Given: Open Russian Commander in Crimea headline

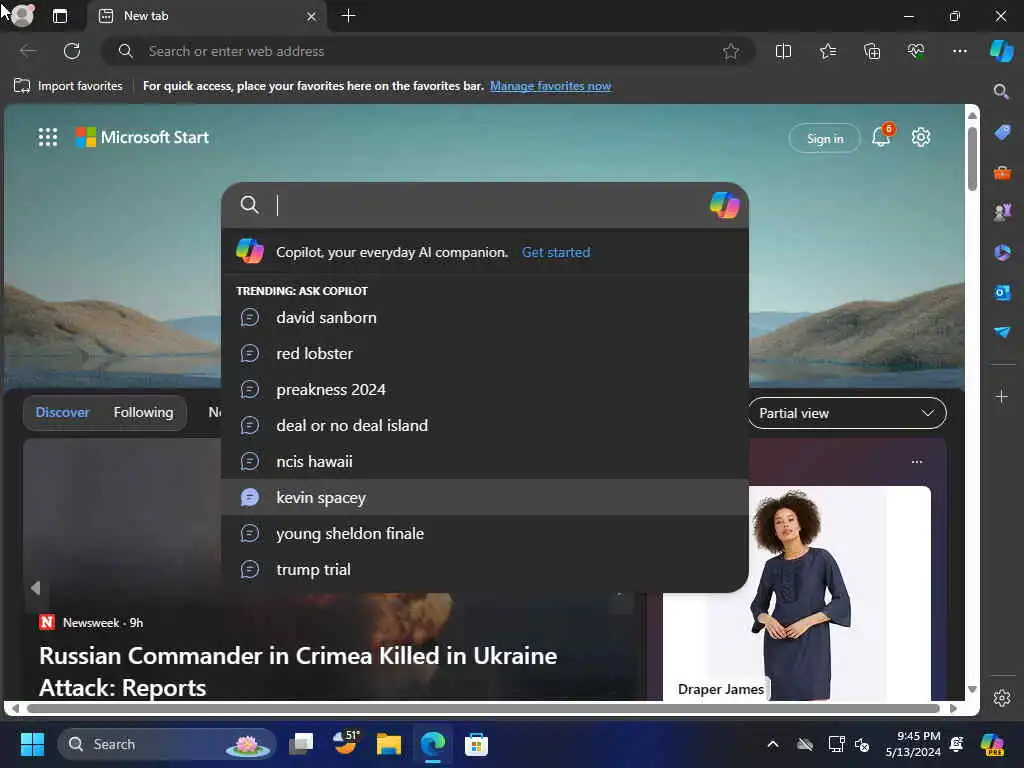Looking at the screenshot, I should pyautogui.click(x=298, y=671).
